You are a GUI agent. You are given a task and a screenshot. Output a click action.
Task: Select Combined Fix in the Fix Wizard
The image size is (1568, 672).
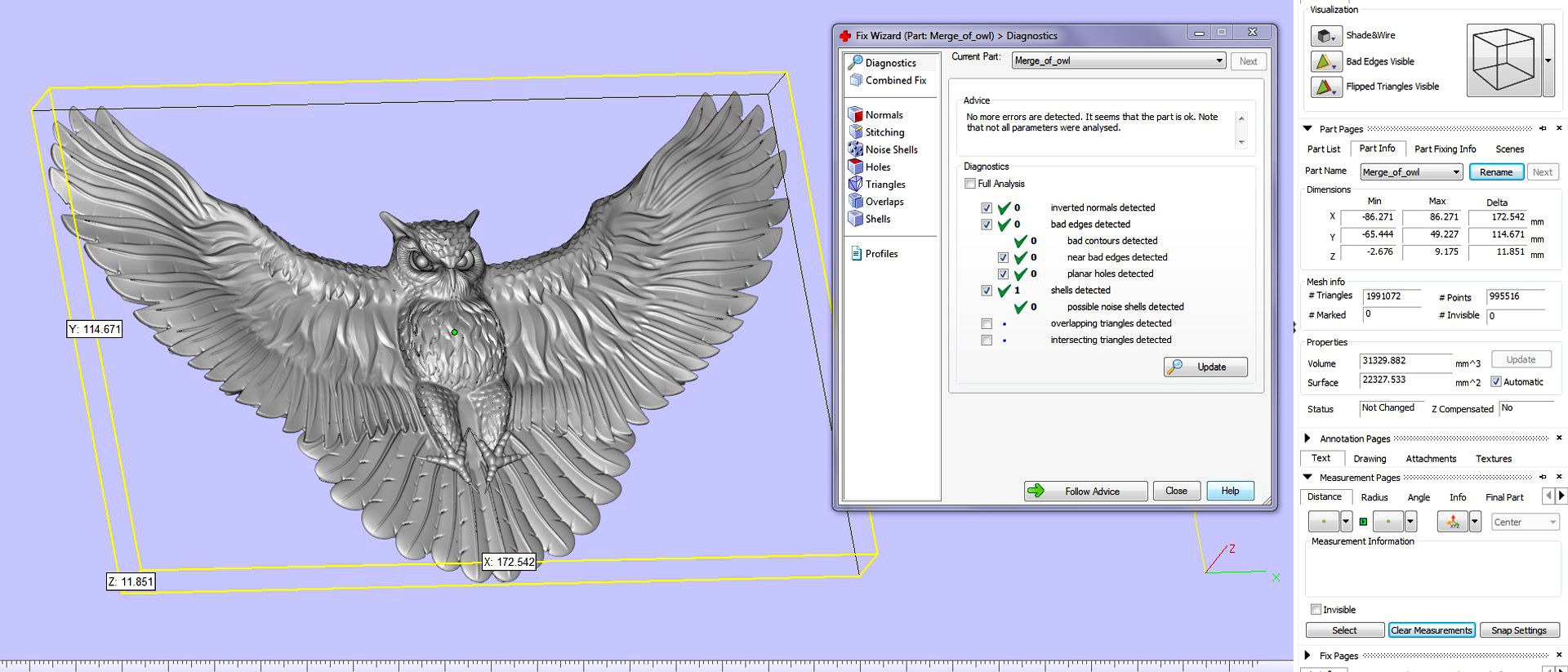888,80
